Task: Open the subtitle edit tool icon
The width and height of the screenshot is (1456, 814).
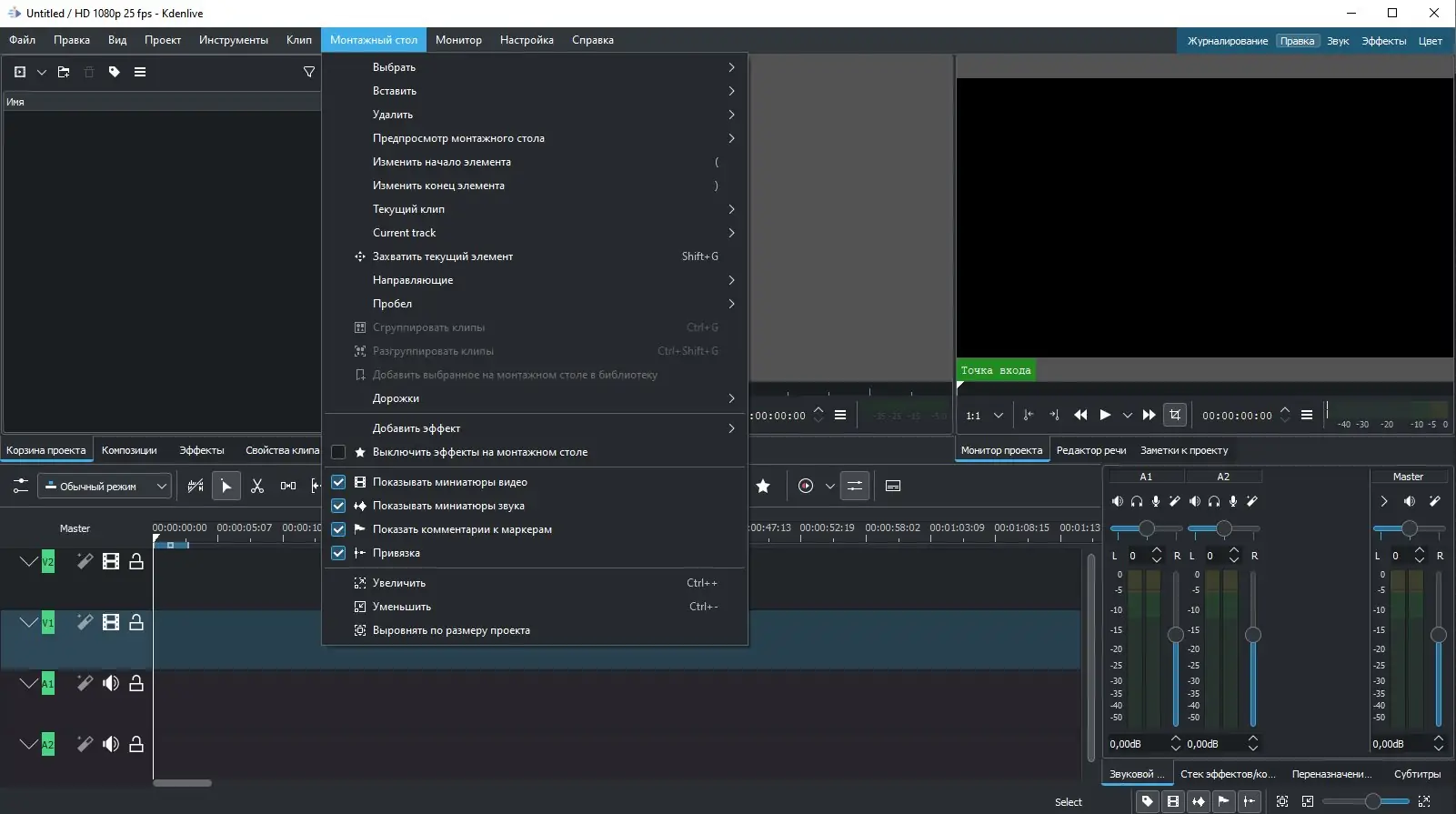Action: [x=893, y=487]
